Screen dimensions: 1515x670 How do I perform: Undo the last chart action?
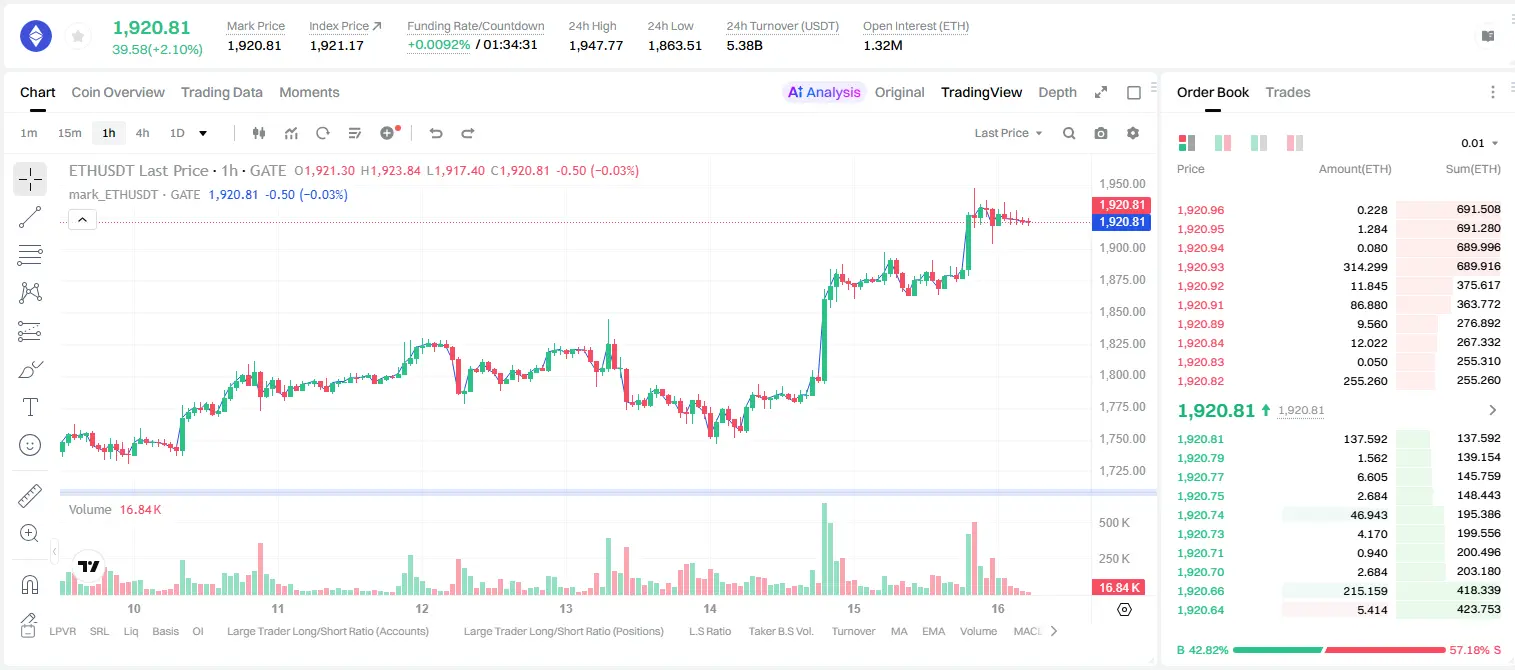435,133
